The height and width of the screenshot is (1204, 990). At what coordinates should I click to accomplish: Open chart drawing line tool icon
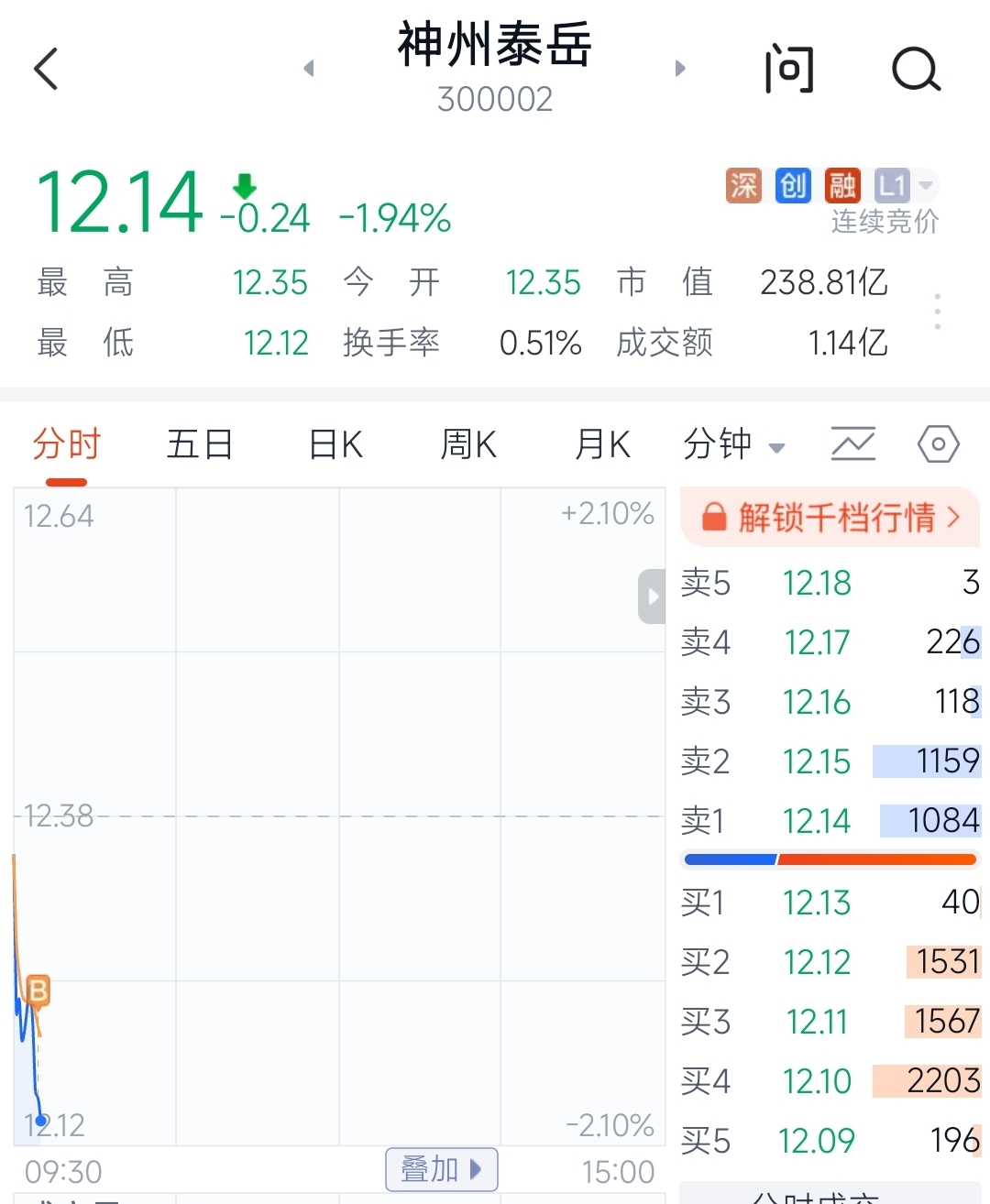(x=853, y=444)
